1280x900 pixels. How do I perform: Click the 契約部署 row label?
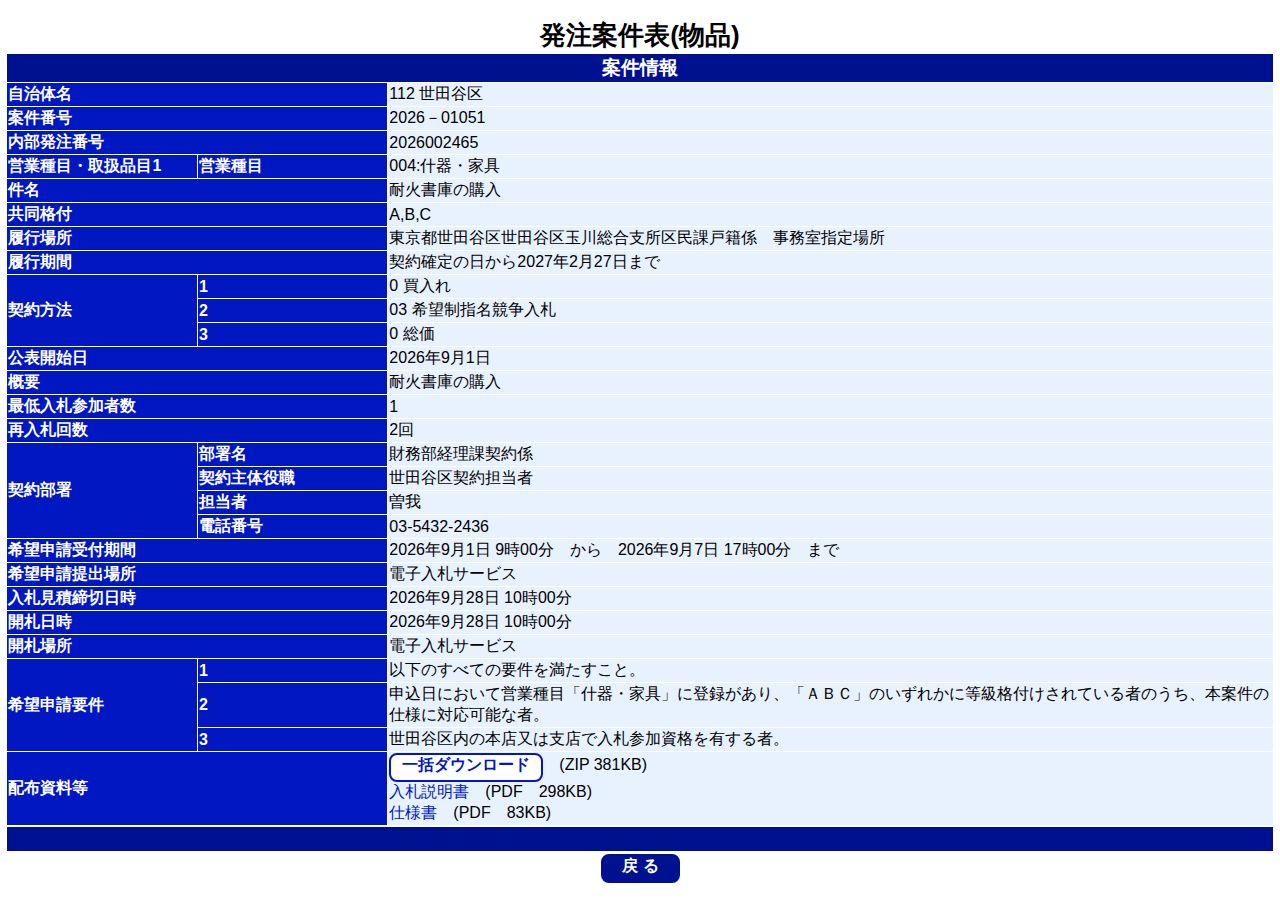pyautogui.click(x=40, y=490)
